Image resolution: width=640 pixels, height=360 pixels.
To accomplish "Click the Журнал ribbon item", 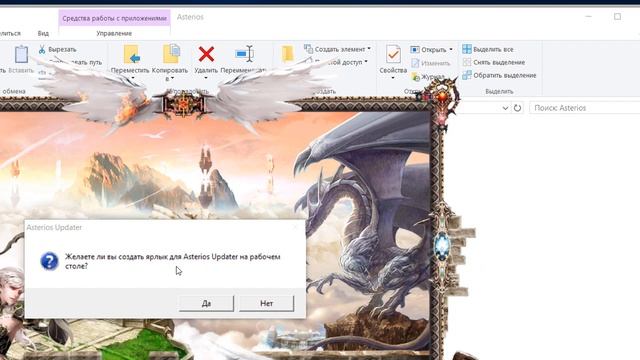I will pyautogui.click(x=428, y=76).
